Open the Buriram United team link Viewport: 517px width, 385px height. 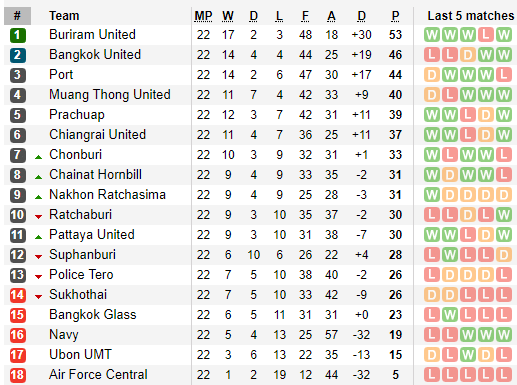coord(92,35)
